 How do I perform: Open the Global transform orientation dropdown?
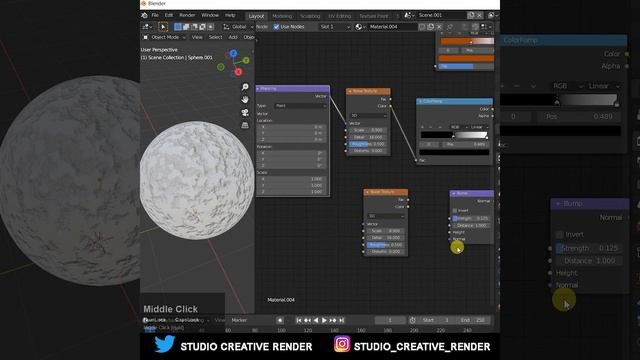point(238,27)
